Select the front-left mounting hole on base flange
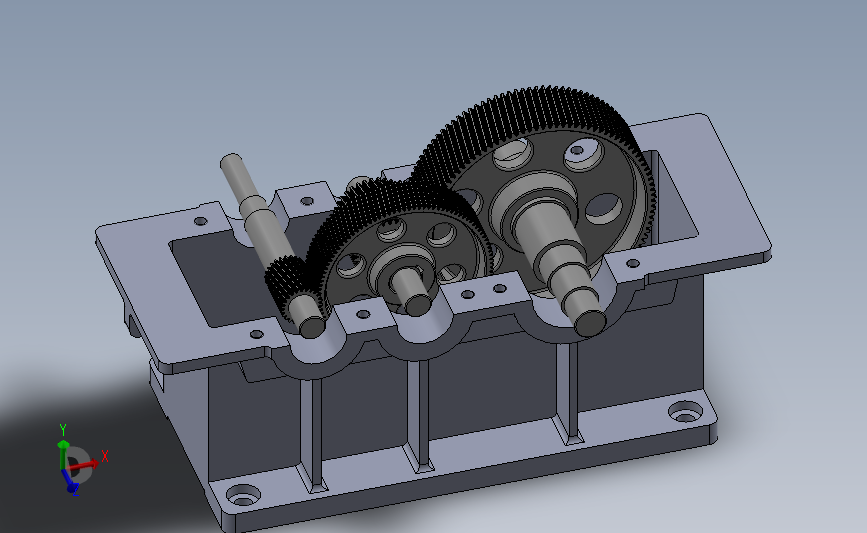Image resolution: width=867 pixels, height=533 pixels. coord(243,494)
